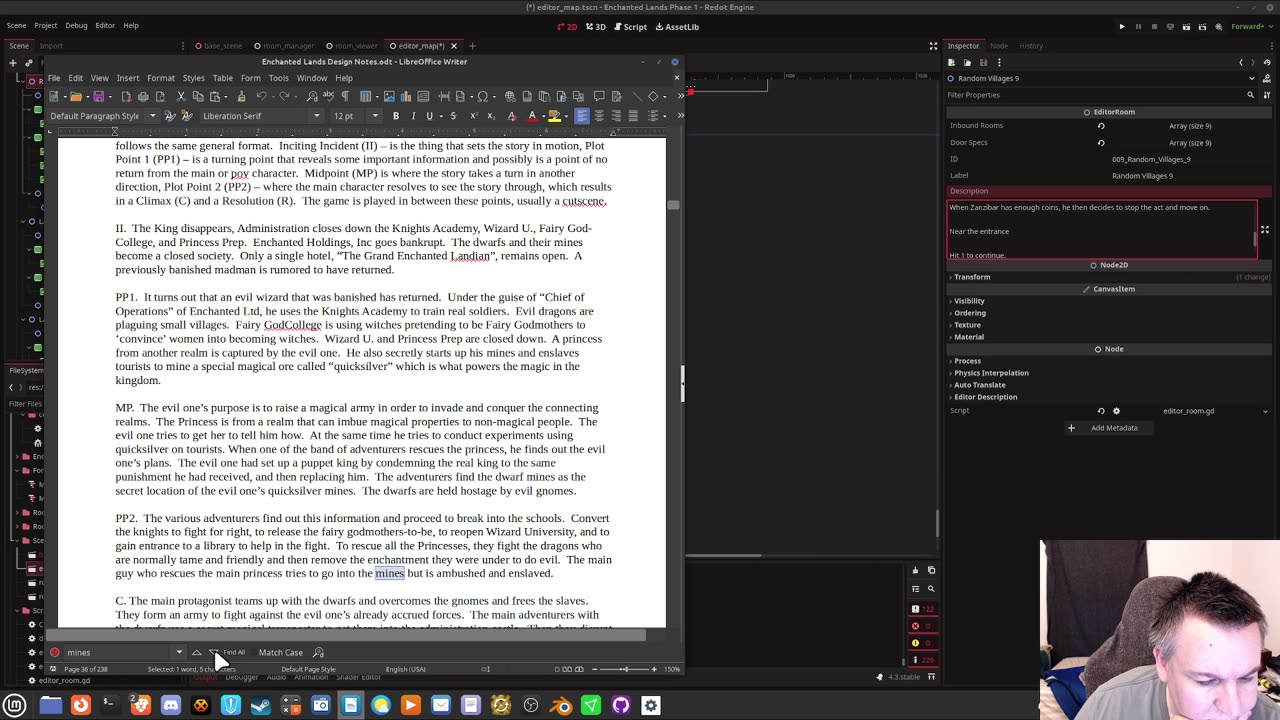Center align text in Writer
This screenshot has width=1280, height=720.
pos(600,116)
